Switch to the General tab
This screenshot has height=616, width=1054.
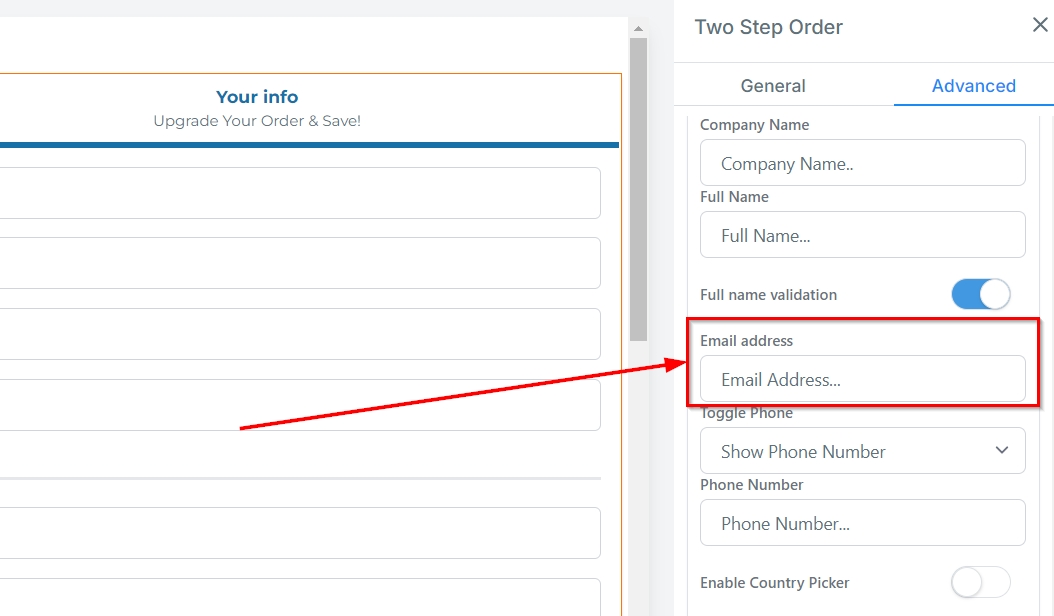point(773,86)
